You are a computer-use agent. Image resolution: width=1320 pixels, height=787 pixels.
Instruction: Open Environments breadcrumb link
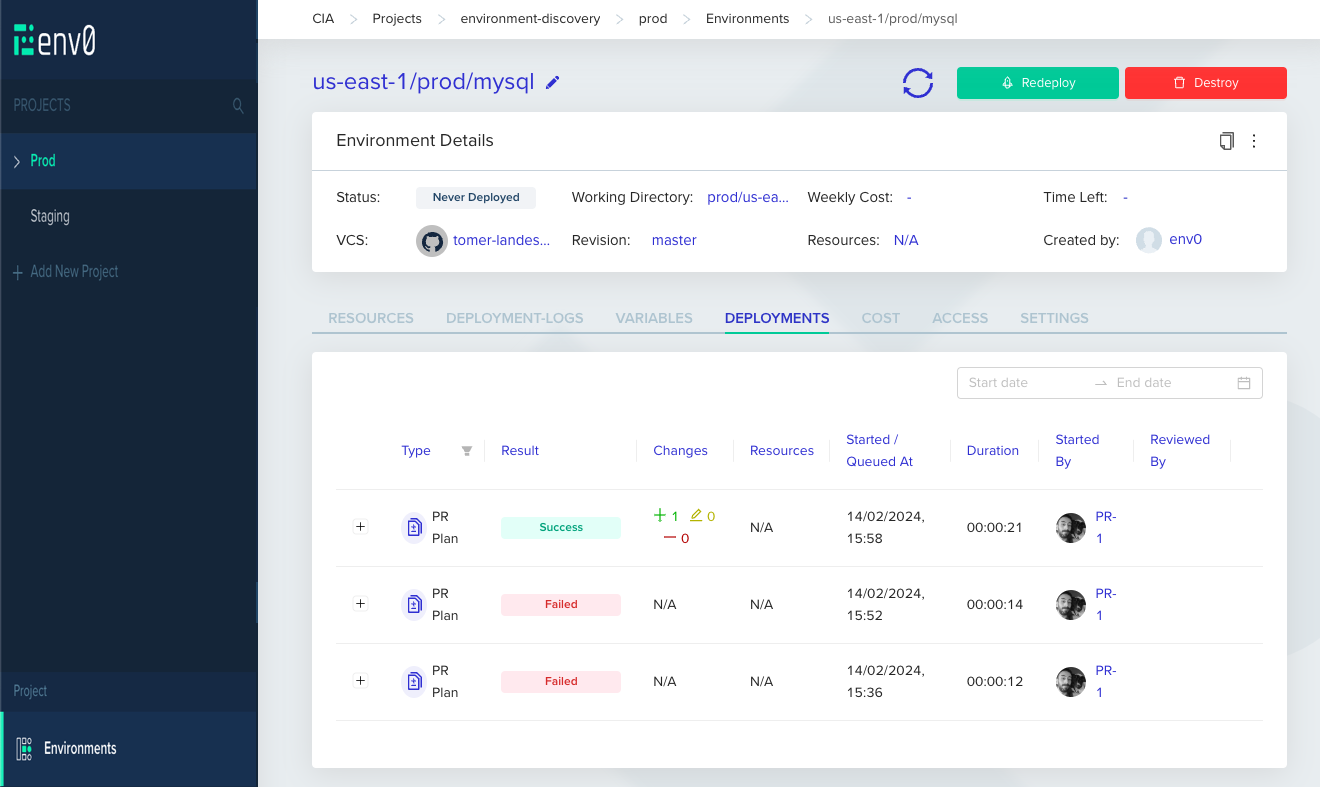747,19
